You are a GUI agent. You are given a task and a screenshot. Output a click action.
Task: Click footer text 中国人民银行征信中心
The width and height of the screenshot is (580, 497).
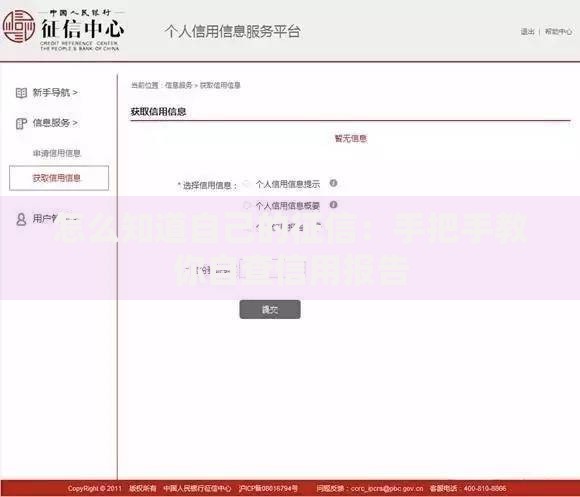[x=197, y=488]
